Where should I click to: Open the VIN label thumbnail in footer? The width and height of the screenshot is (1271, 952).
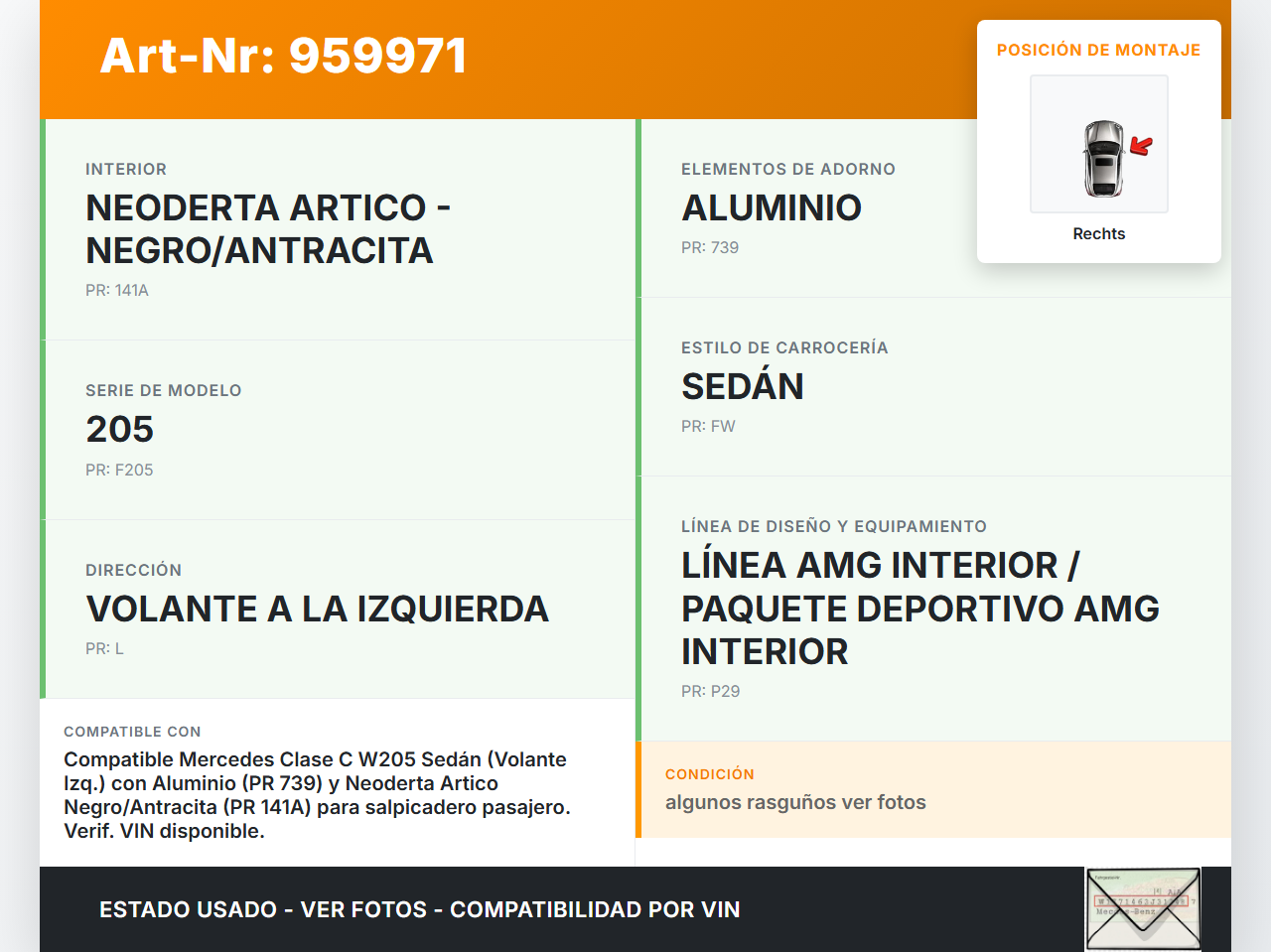click(x=1143, y=909)
